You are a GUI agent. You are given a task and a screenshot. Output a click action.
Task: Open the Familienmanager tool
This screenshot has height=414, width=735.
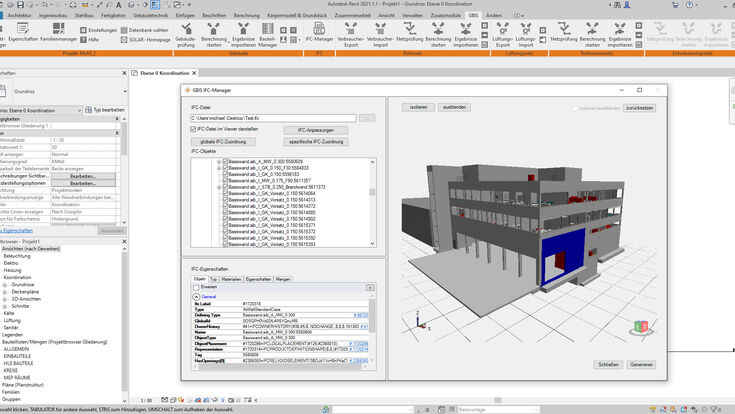point(59,32)
